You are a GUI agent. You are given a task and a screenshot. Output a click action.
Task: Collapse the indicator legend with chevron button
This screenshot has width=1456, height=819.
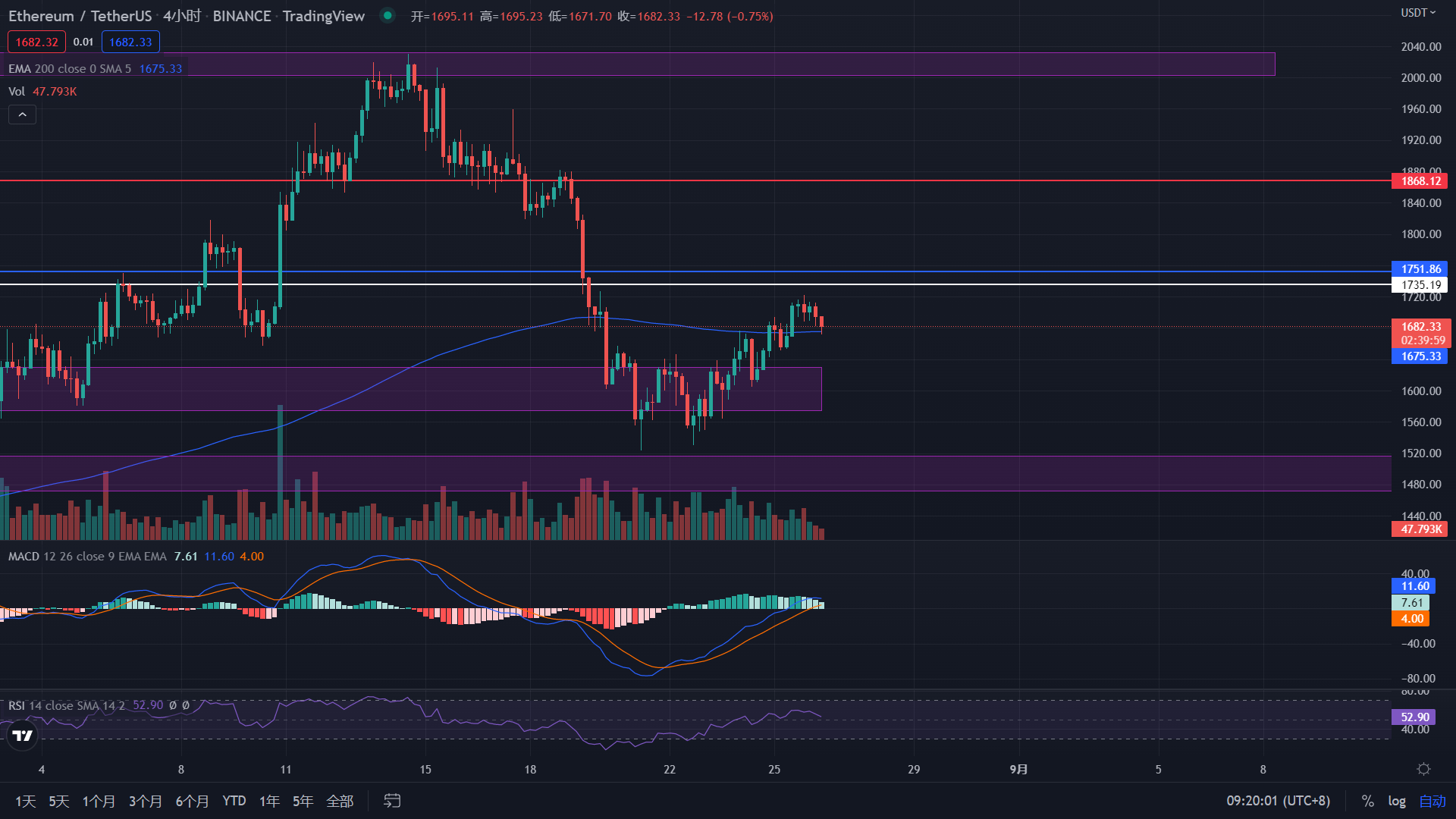coord(22,115)
